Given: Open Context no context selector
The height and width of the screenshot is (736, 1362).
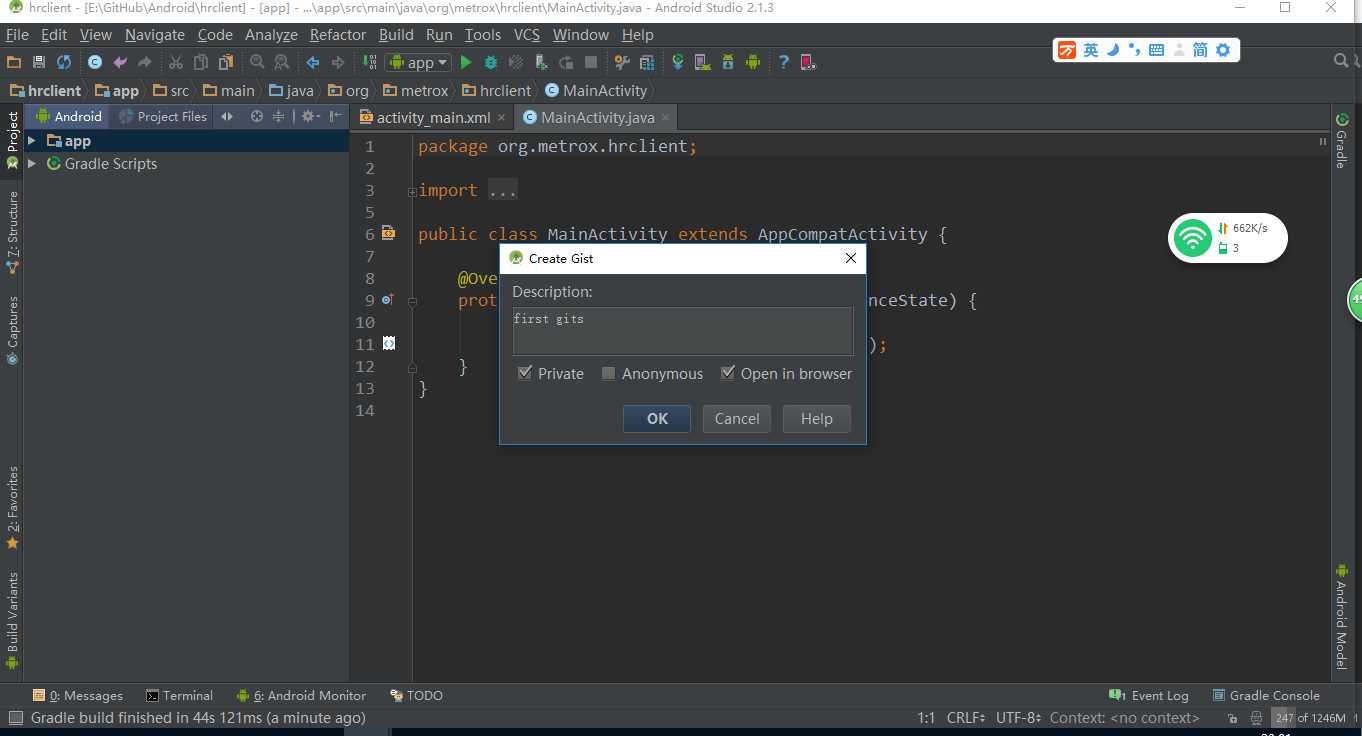Looking at the screenshot, I should pyautogui.click(x=1125, y=718).
